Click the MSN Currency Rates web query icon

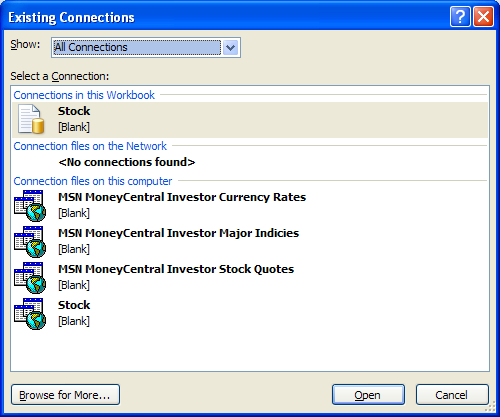pos(30,206)
